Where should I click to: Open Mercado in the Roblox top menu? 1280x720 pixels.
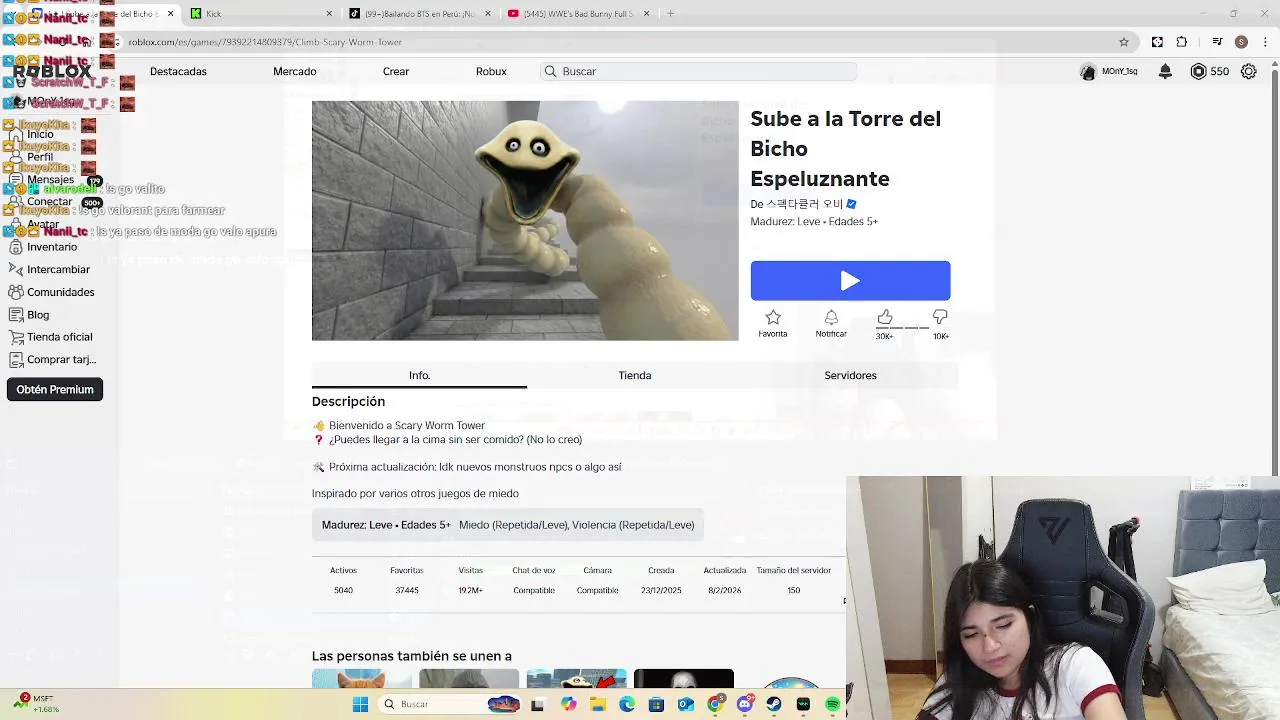tap(295, 71)
